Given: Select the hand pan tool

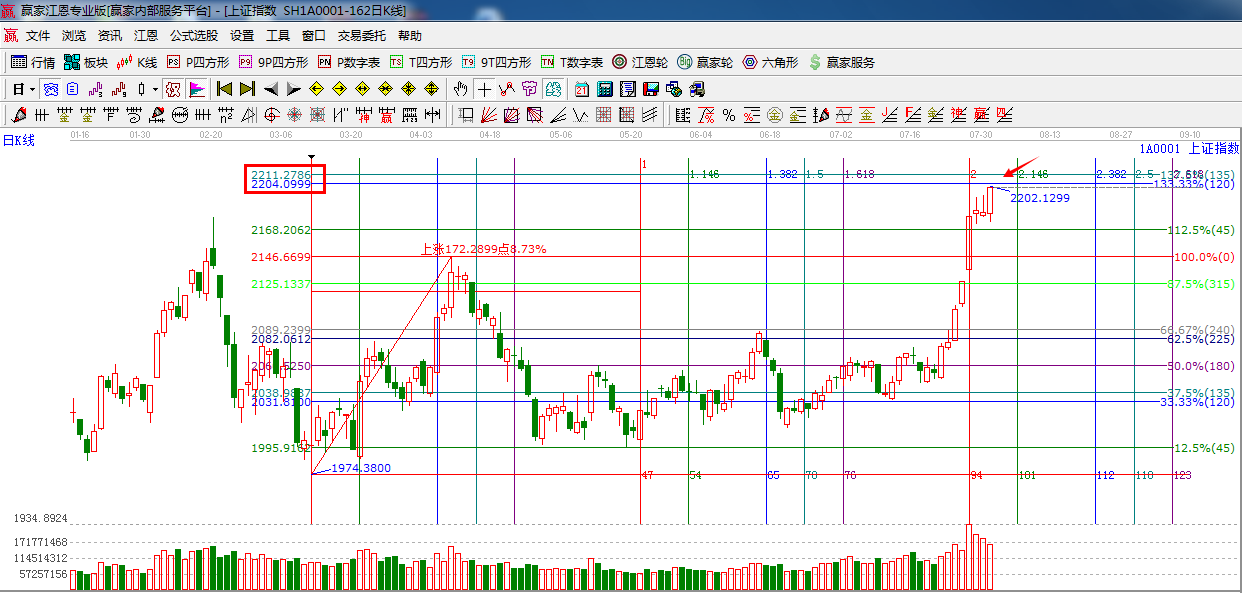Looking at the screenshot, I should click(x=460, y=89).
